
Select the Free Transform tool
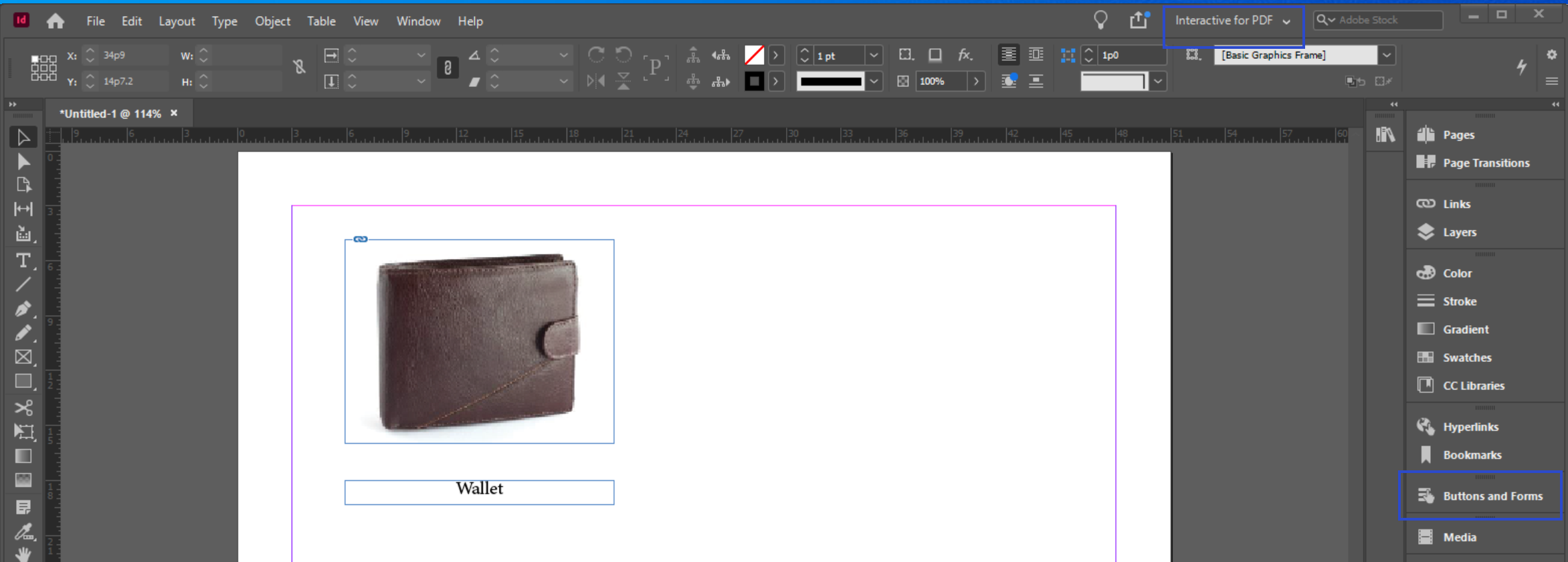click(x=23, y=432)
